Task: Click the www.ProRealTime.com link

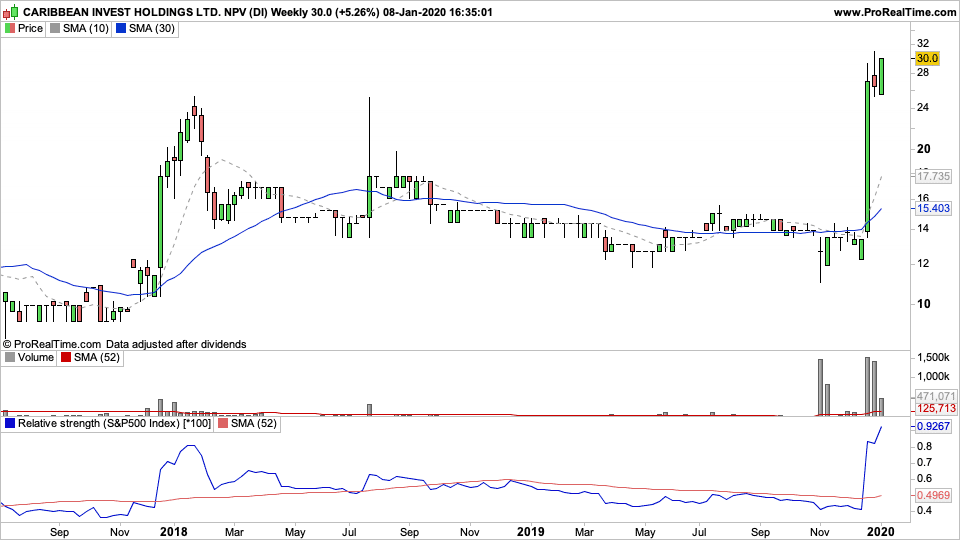Action: (894, 12)
